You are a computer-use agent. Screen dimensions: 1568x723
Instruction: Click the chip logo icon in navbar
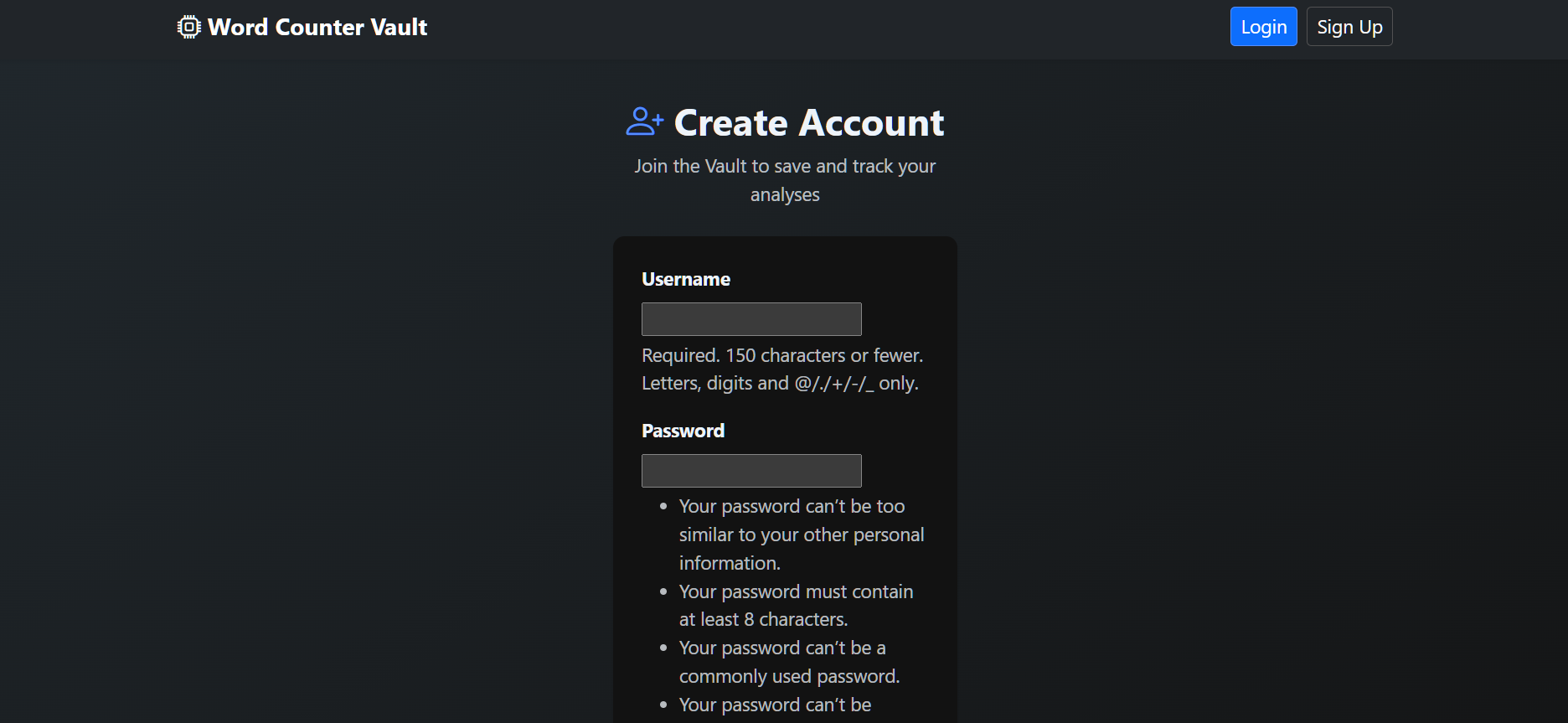[x=189, y=27]
